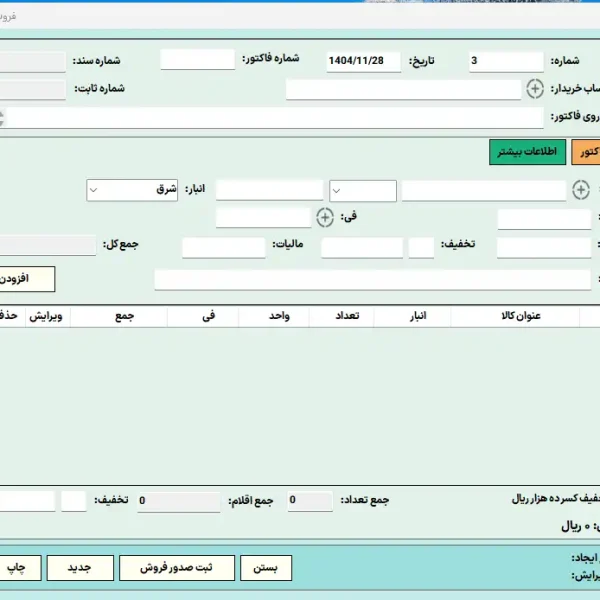Click the تاریخ date field 1404/11/28

pyautogui.click(x=364, y=61)
